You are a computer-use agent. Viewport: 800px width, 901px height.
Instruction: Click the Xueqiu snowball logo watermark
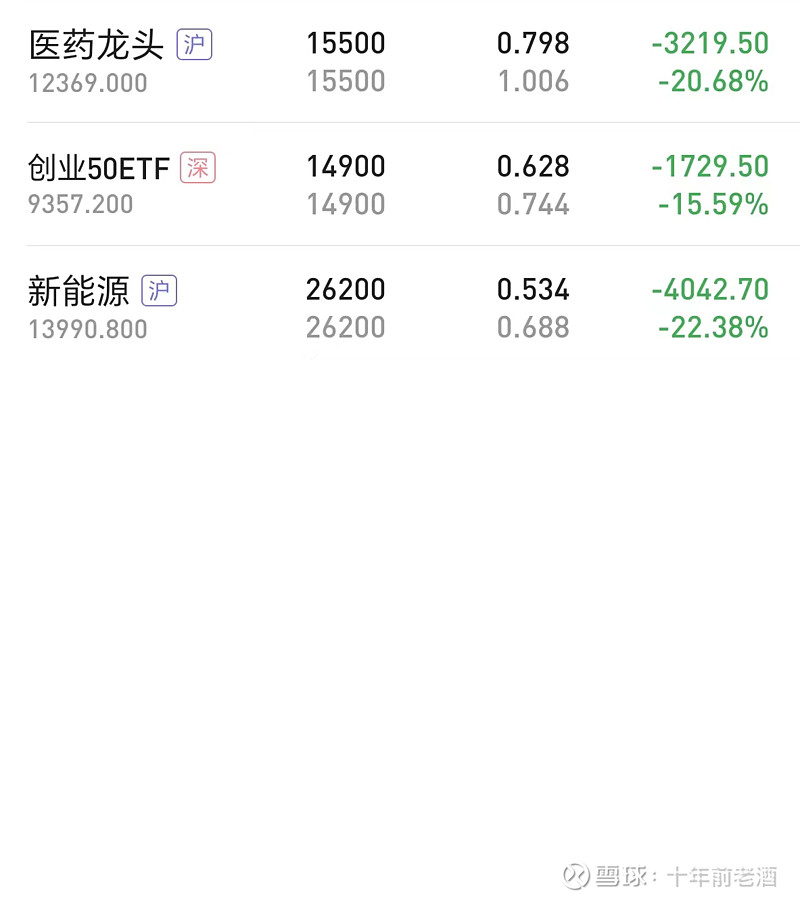tap(576, 876)
